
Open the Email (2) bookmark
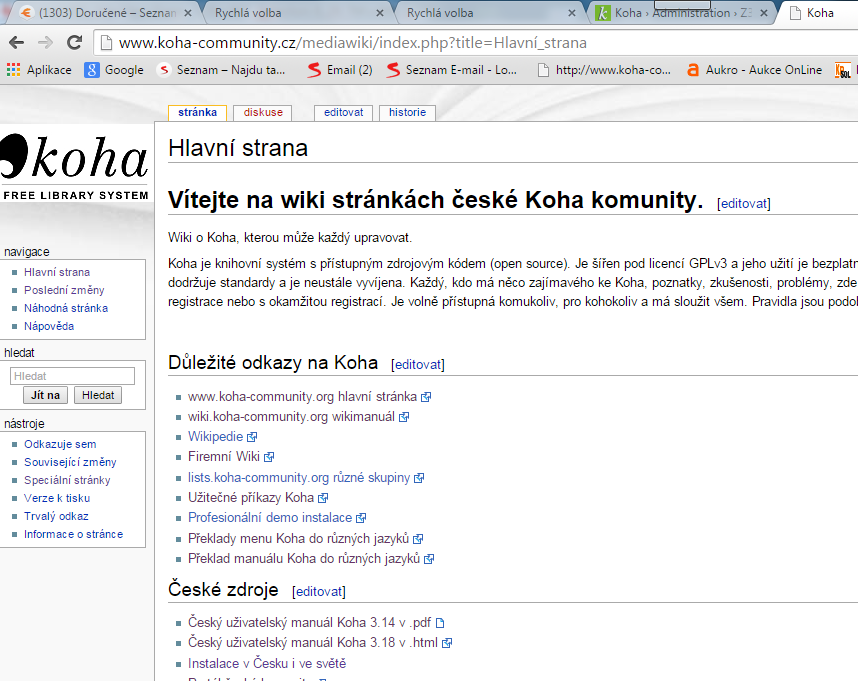coord(340,70)
